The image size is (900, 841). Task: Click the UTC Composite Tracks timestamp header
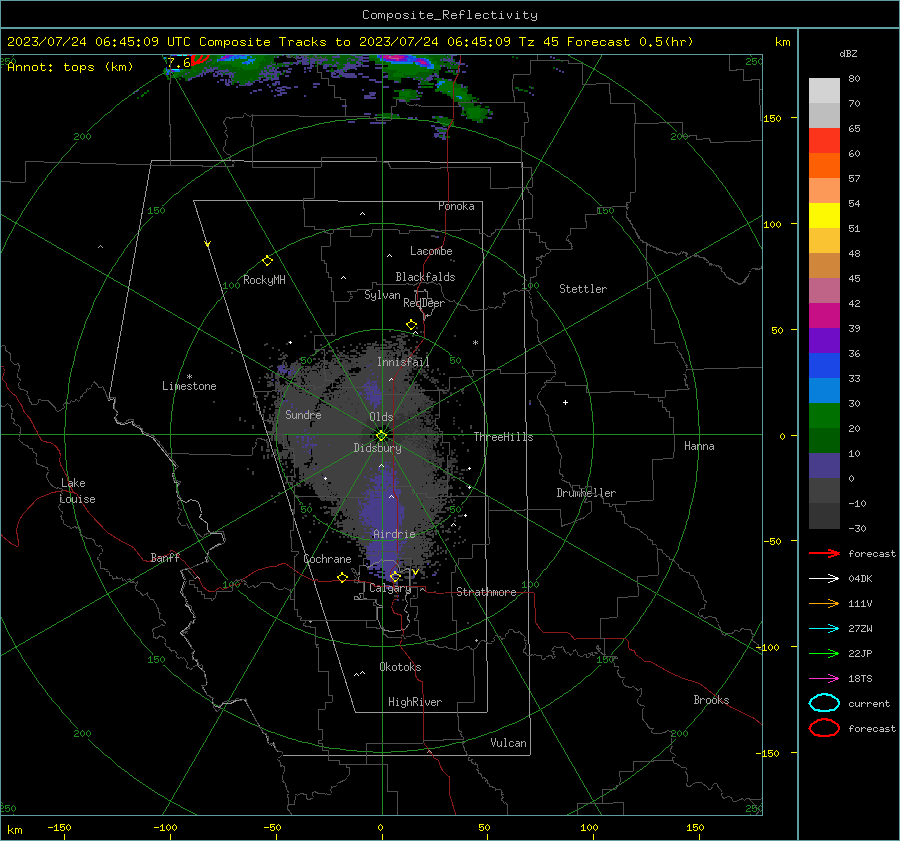[350, 42]
